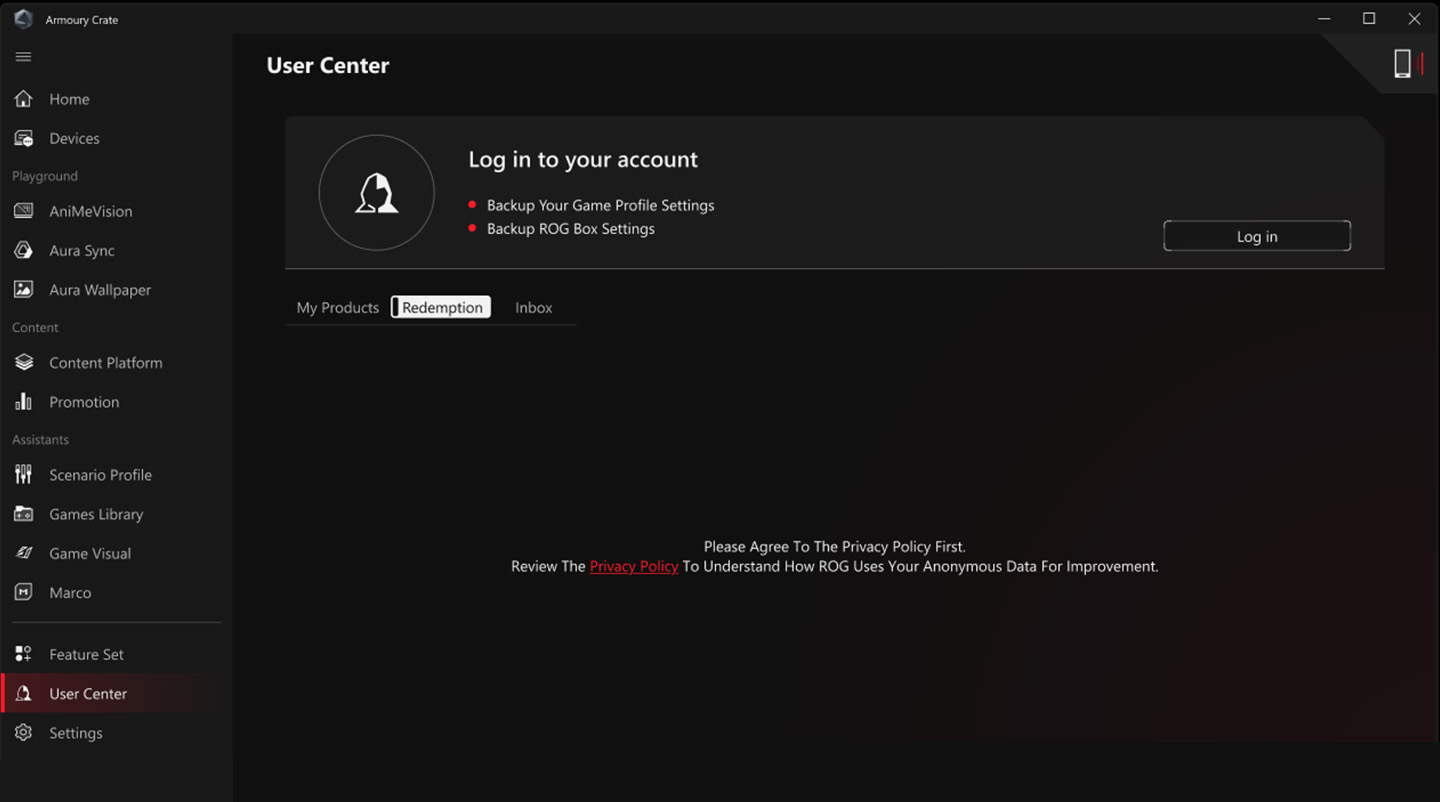Open the Marco macro icon
This screenshot has height=802, width=1440.
pyautogui.click(x=24, y=592)
